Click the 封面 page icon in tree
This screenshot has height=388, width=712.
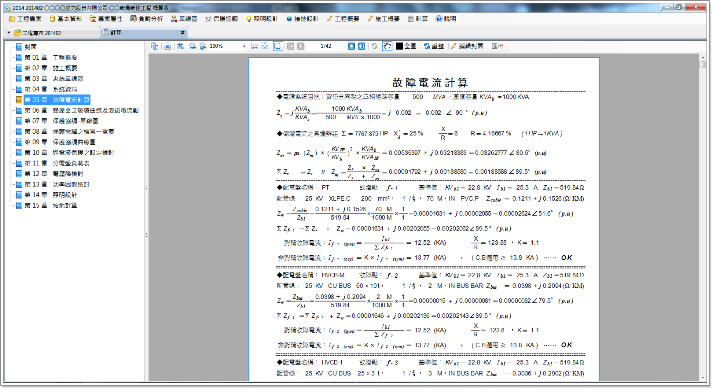click(19, 47)
